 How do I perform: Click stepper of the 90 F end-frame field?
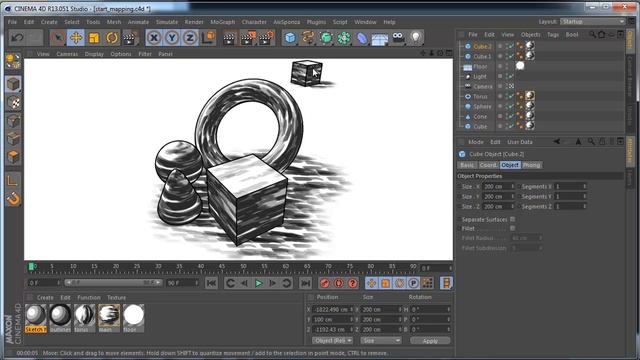197,283
